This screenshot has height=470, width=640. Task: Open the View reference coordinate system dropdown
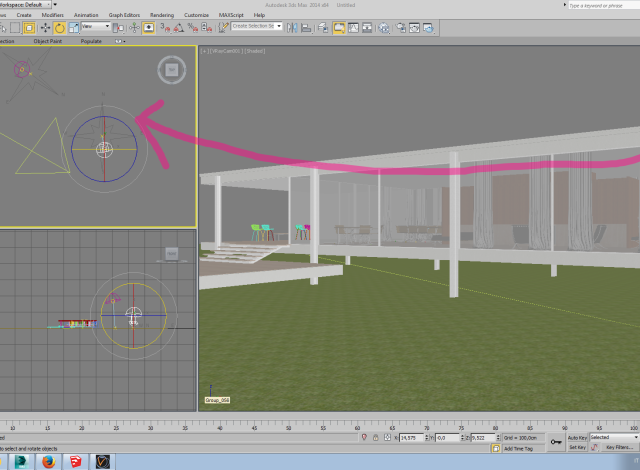click(x=96, y=26)
